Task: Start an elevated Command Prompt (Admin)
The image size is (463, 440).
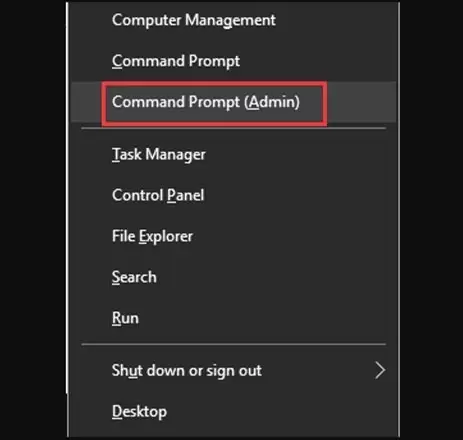Action: tap(233, 102)
